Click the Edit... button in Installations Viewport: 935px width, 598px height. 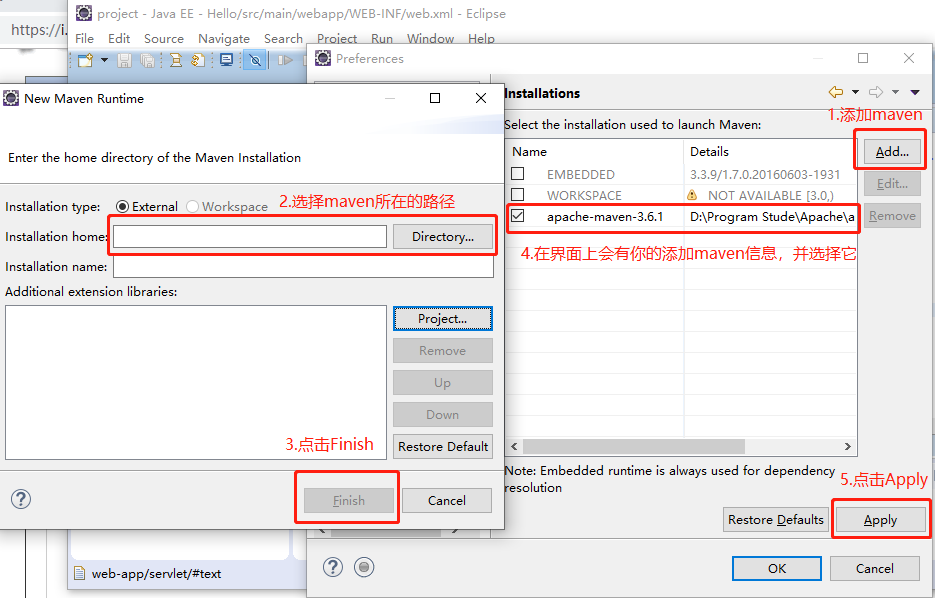click(892, 184)
